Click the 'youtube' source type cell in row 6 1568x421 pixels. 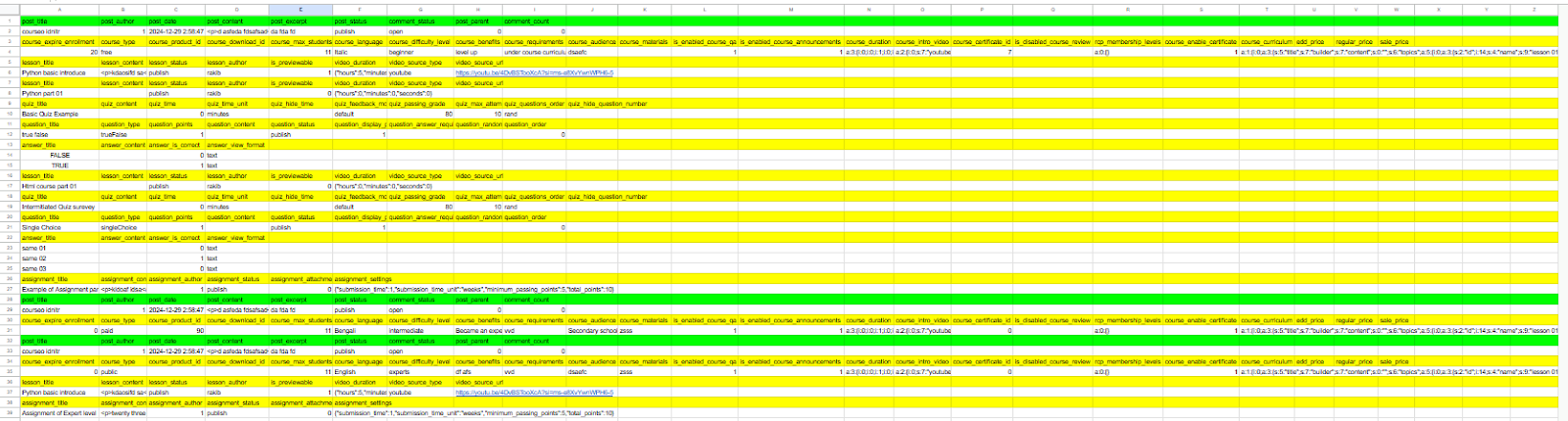click(420, 72)
